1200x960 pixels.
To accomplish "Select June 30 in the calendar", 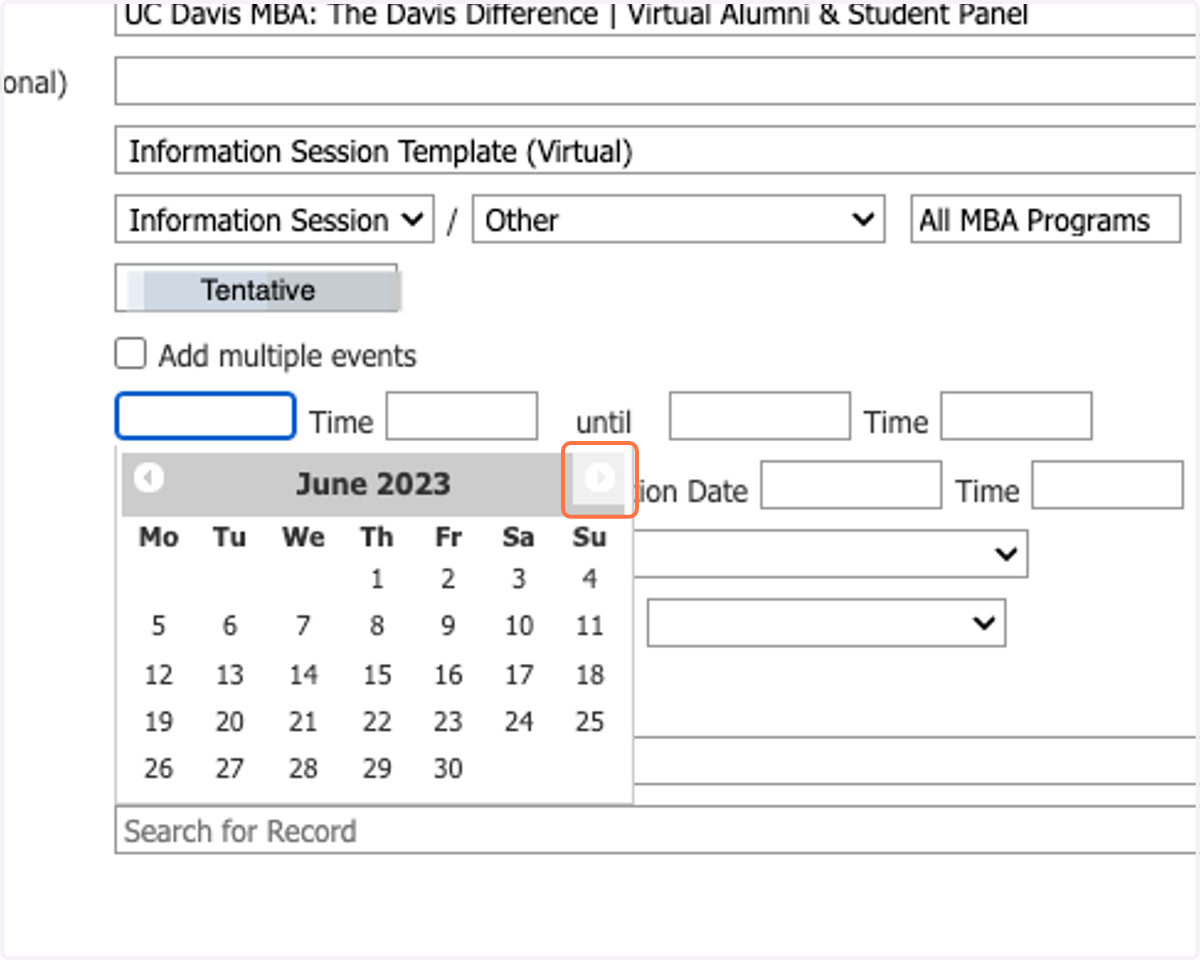I will (x=448, y=768).
